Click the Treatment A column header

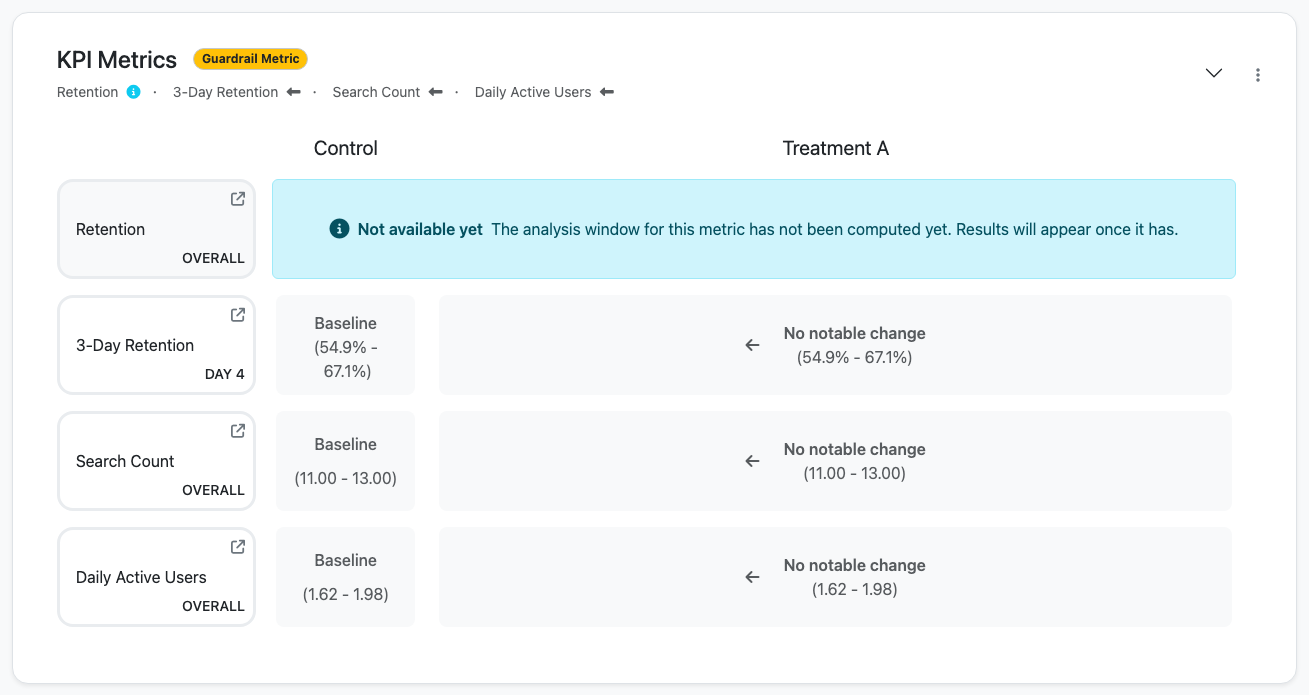(836, 148)
